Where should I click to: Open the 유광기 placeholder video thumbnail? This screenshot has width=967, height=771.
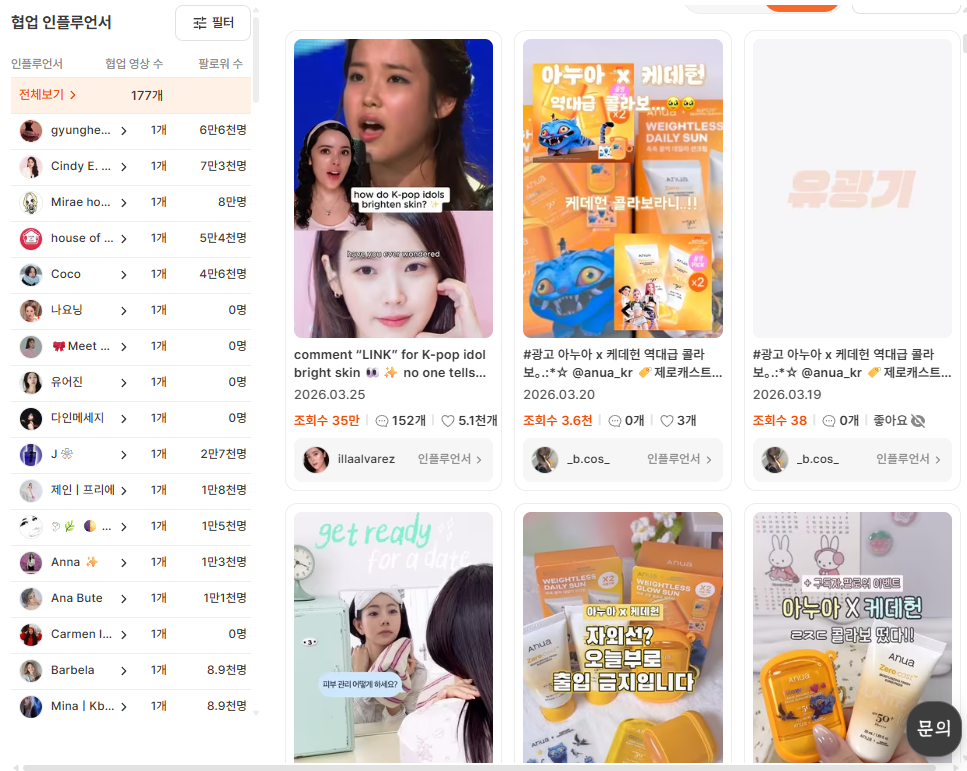coord(852,188)
